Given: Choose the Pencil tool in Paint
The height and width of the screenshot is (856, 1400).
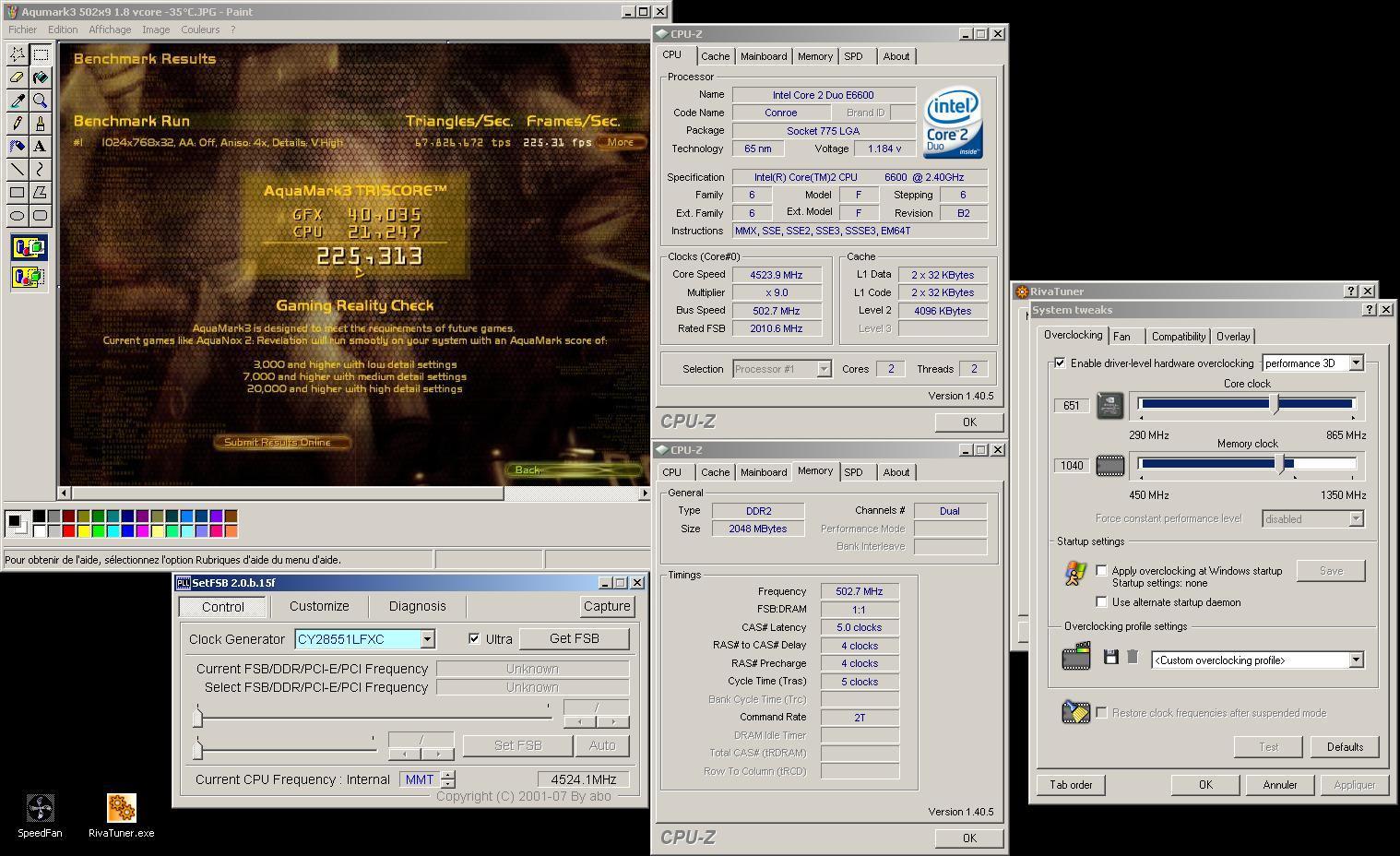Looking at the screenshot, I should [x=18, y=124].
